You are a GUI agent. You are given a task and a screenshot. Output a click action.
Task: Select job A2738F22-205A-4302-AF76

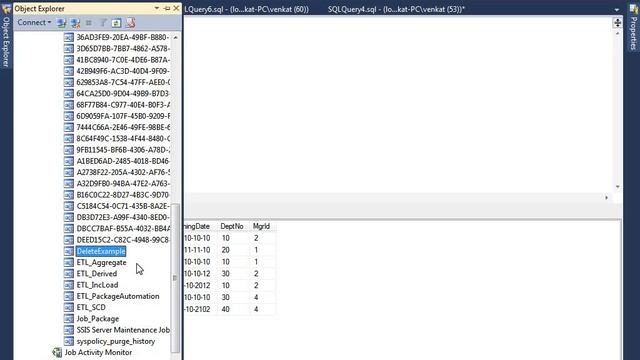point(123,172)
